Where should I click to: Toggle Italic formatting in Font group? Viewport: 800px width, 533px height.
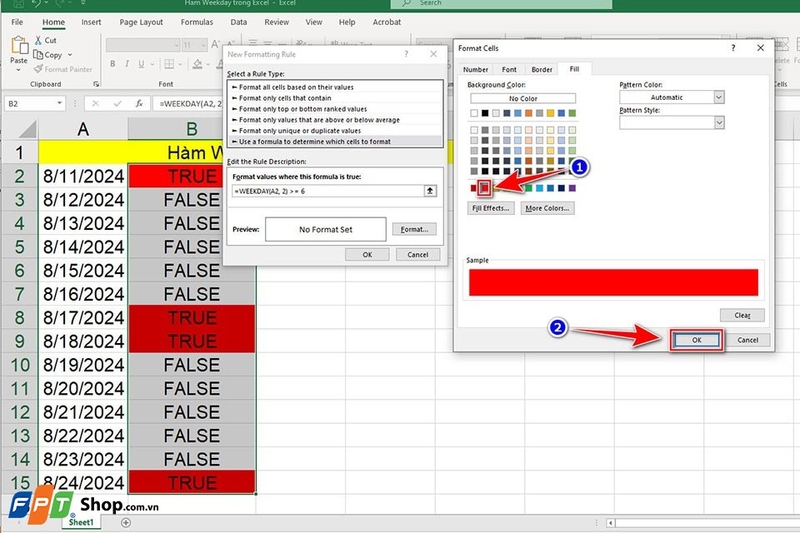127,64
